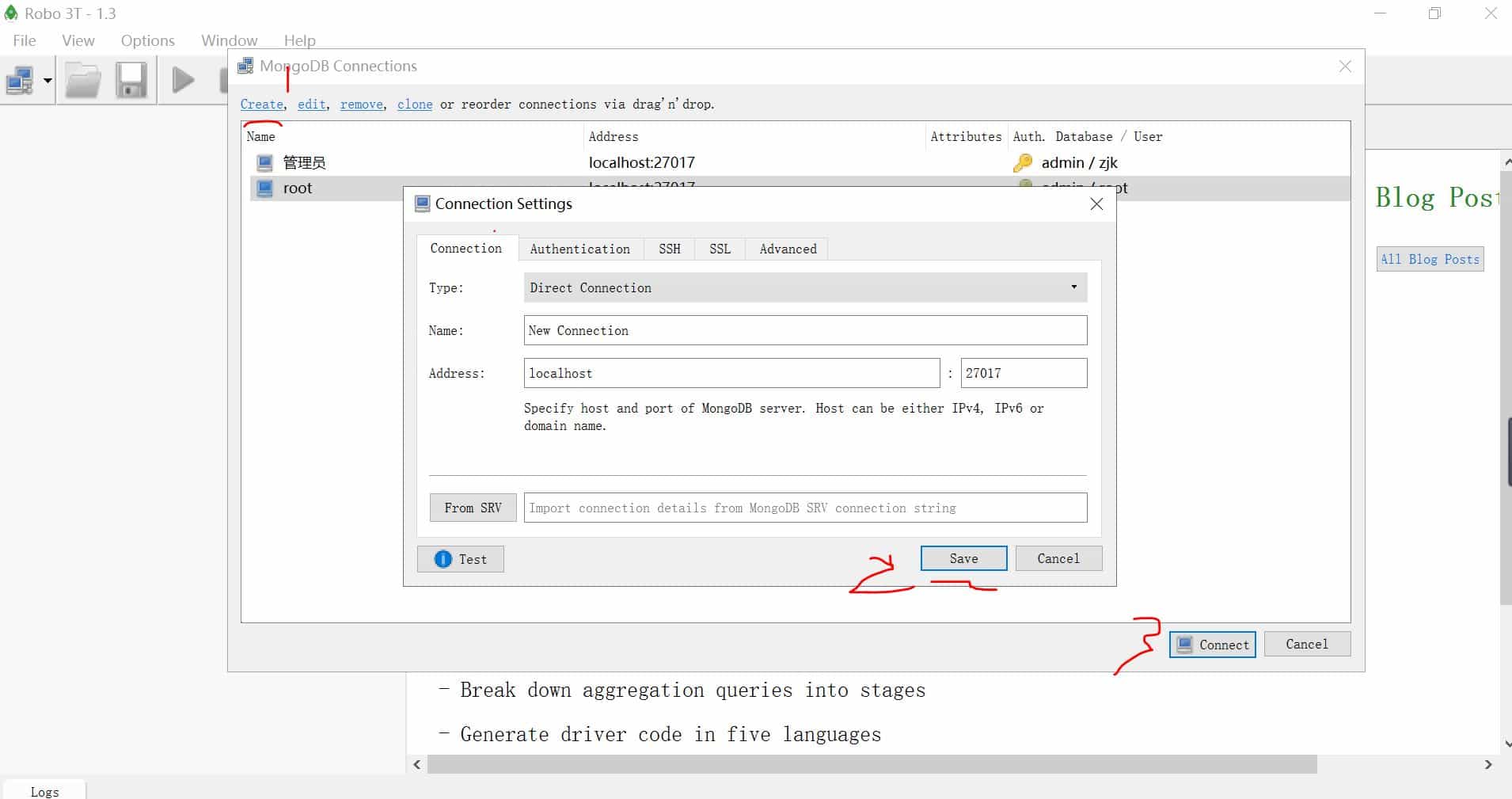
Task: Open the View menu
Action: 78,40
